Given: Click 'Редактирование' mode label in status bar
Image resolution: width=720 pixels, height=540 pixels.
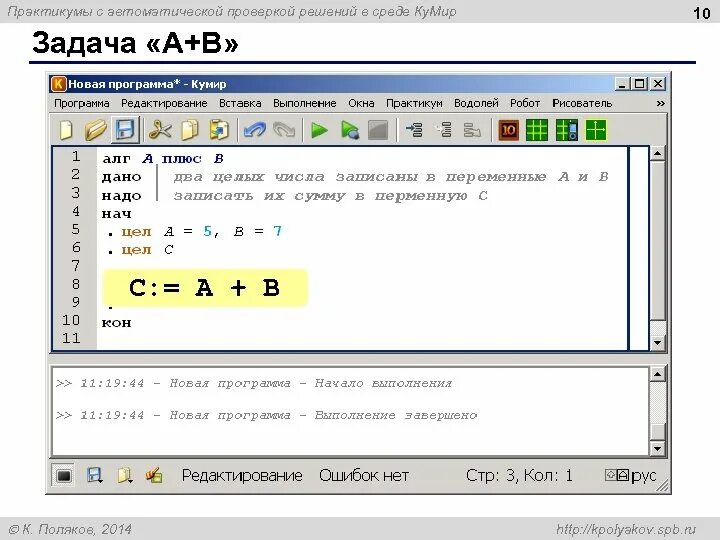Looking at the screenshot, I should (242, 476).
